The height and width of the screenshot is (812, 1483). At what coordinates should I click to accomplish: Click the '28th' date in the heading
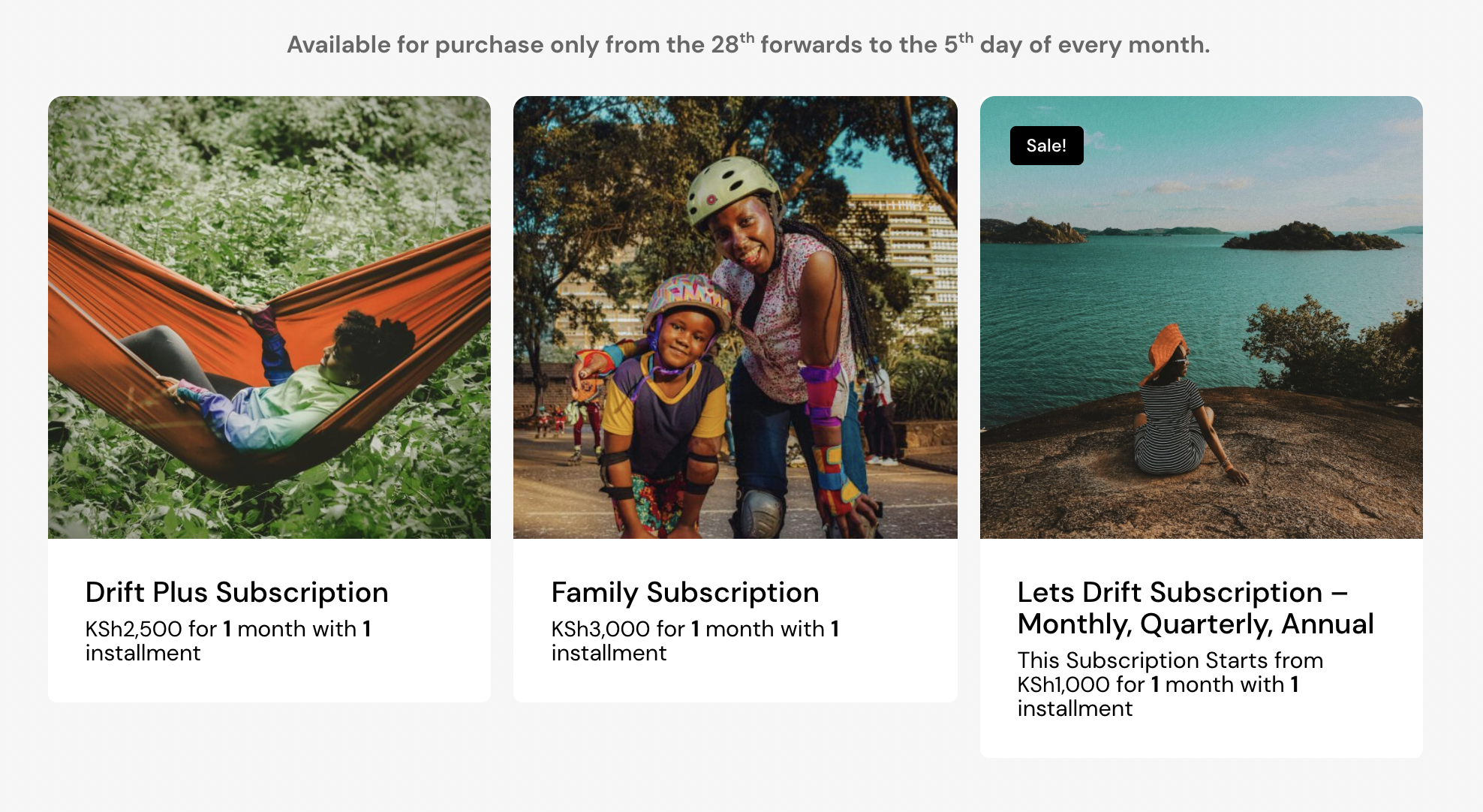[732, 44]
